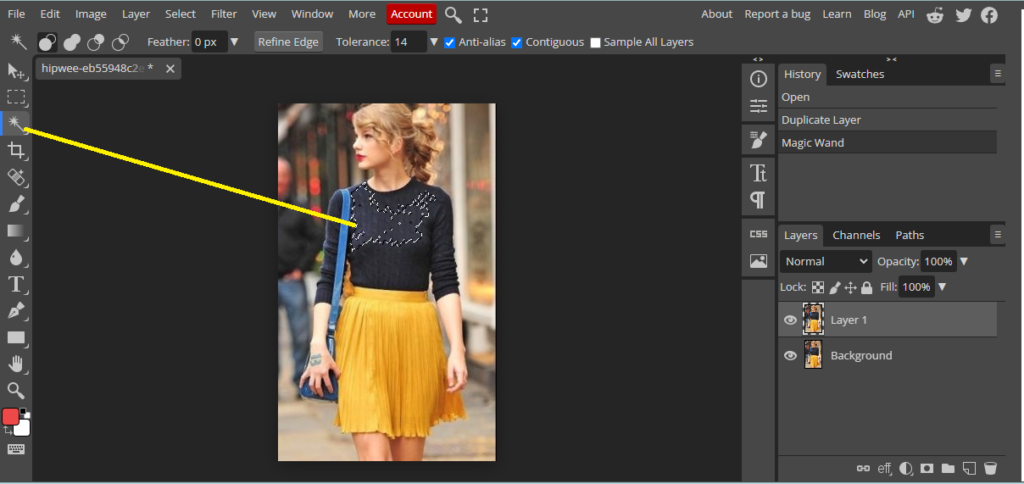This screenshot has width=1024, height=484.
Task: Select the Zoom tool in left toolbar
Action: click(16, 391)
